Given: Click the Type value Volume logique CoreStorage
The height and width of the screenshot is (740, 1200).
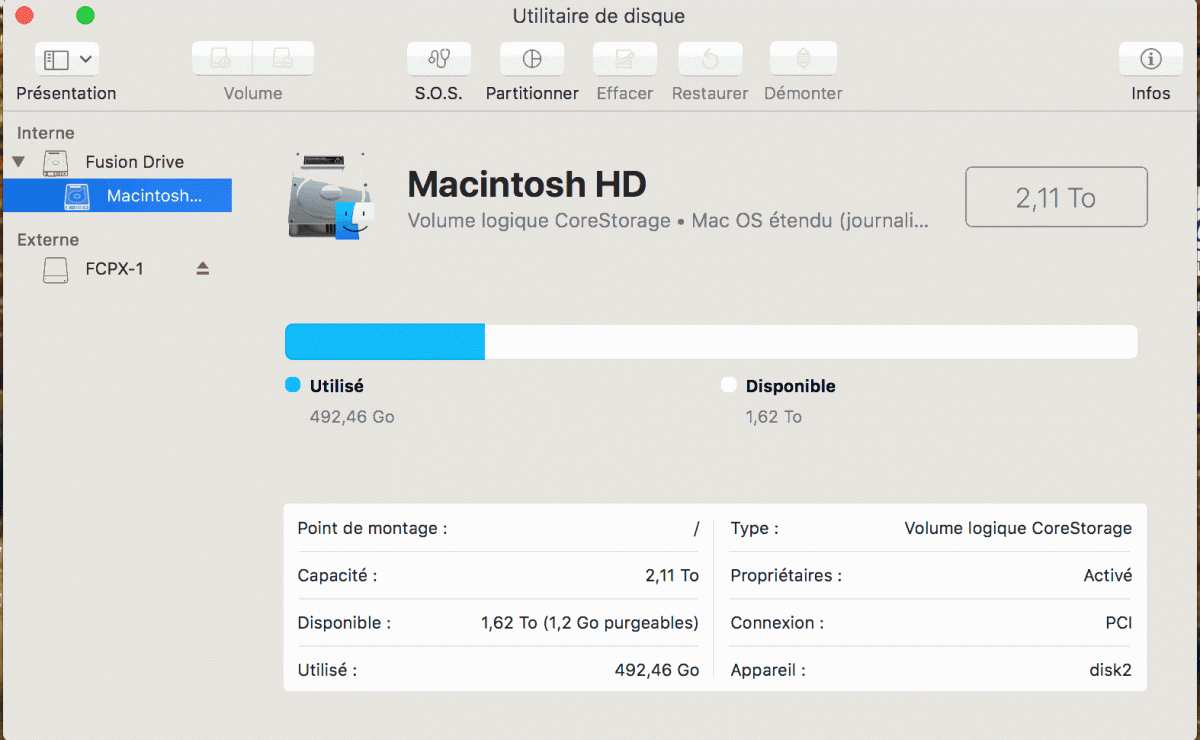Looking at the screenshot, I should tap(1018, 528).
